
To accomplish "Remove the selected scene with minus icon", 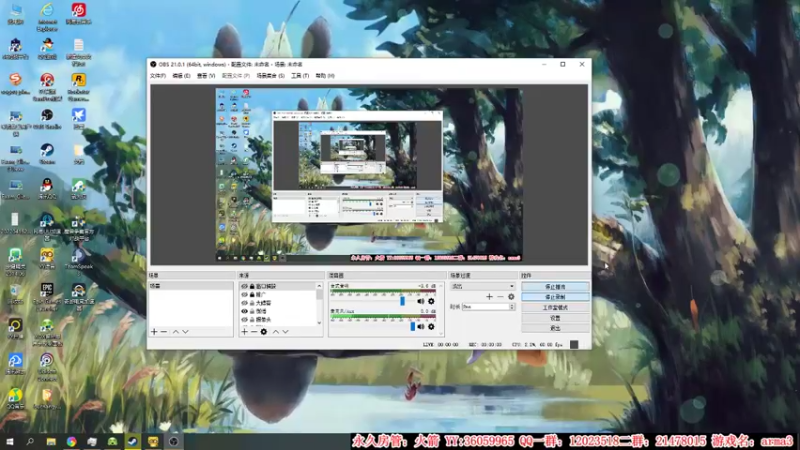I will pos(164,332).
